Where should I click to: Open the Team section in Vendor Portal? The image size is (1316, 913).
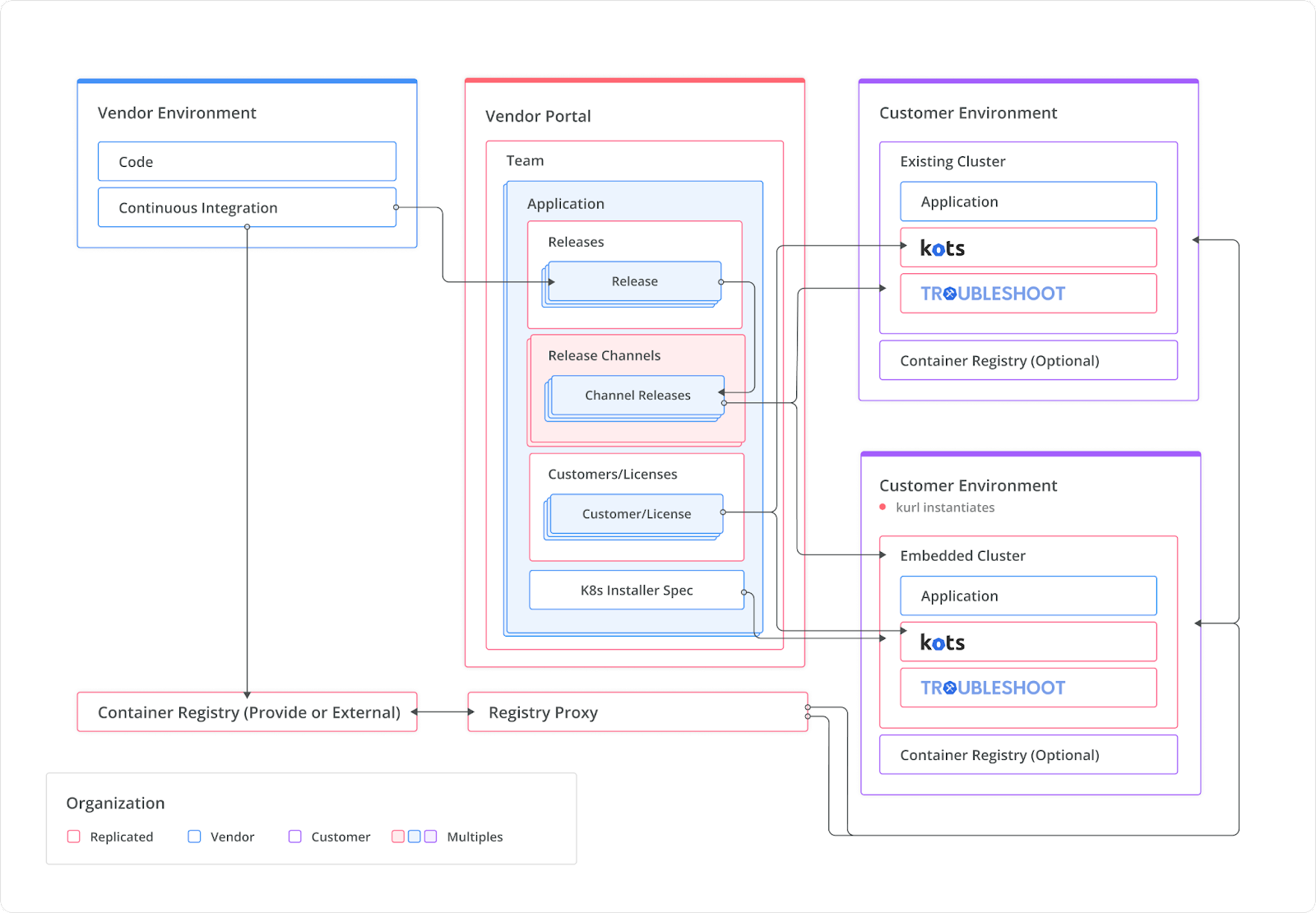pos(526,160)
